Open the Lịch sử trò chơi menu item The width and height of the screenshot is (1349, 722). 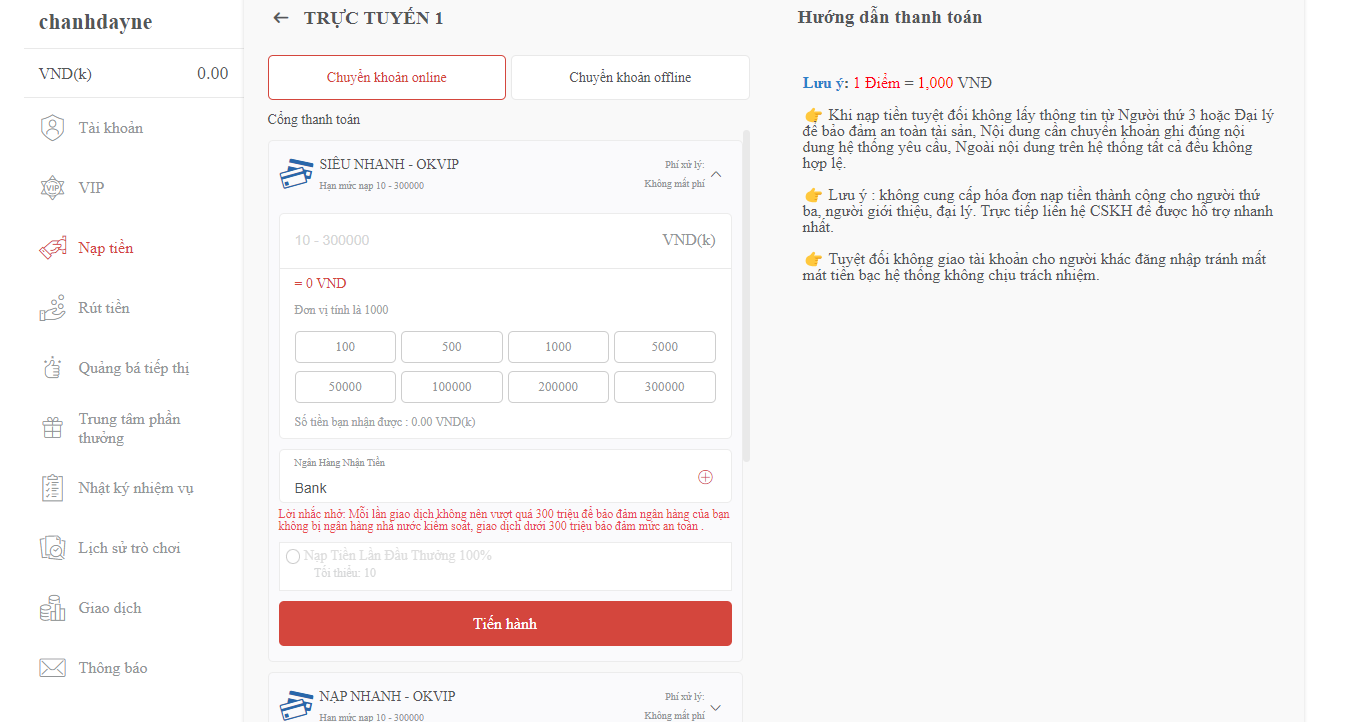pos(133,548)
